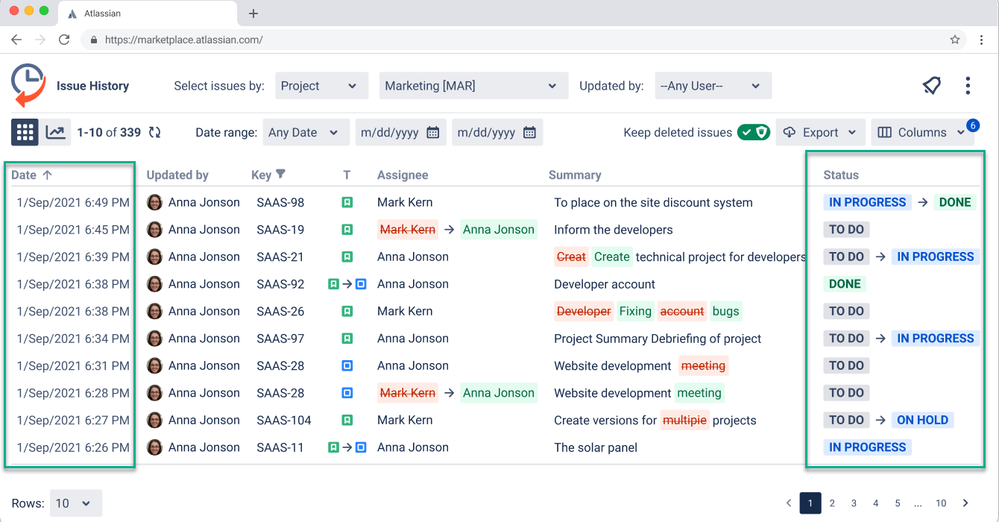Screen dimensions: 999x522
Task: Bookmark this page with star icon
Action: coord(954,40)
